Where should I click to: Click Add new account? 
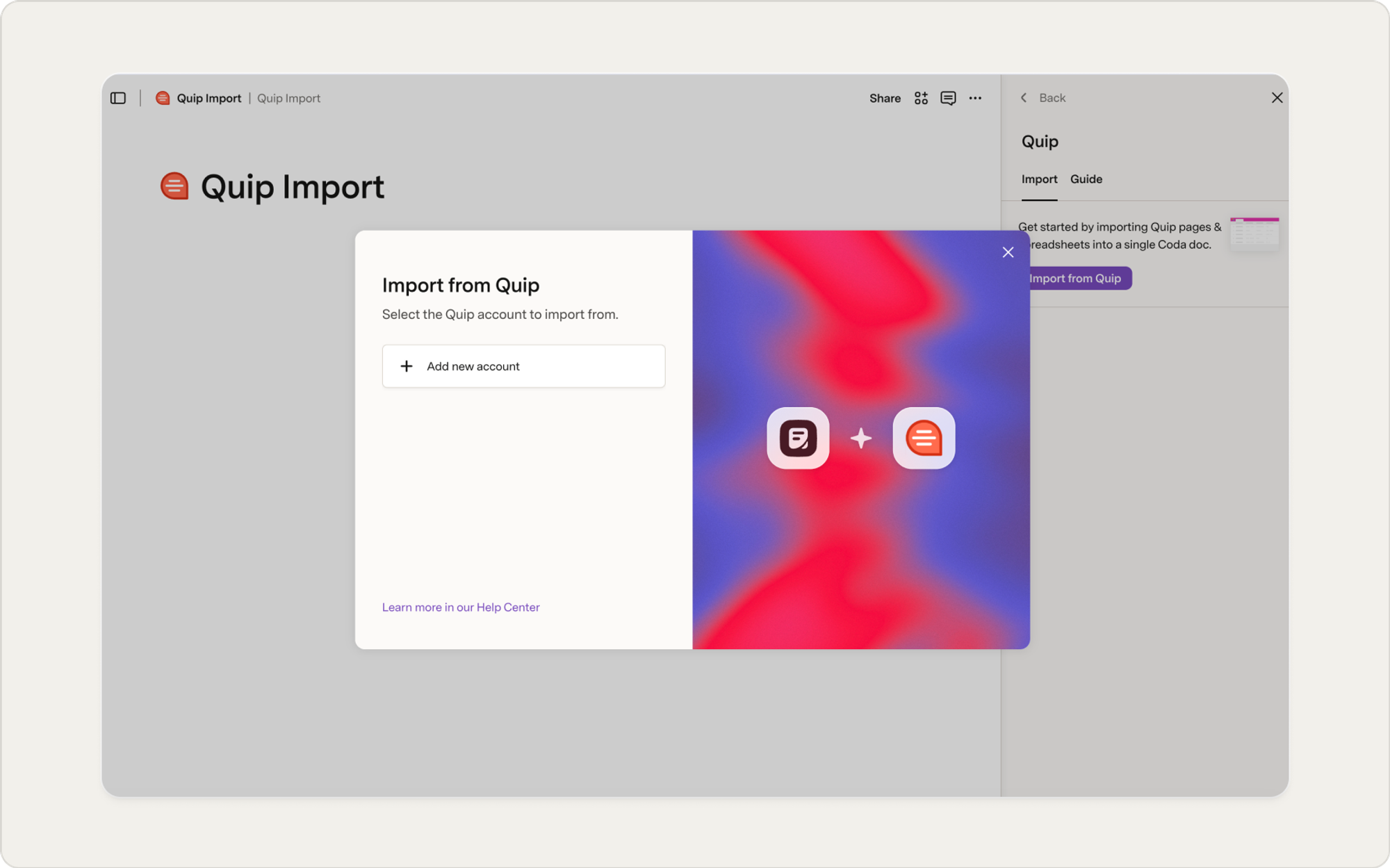pyautogui.click(x=523, y=366)
